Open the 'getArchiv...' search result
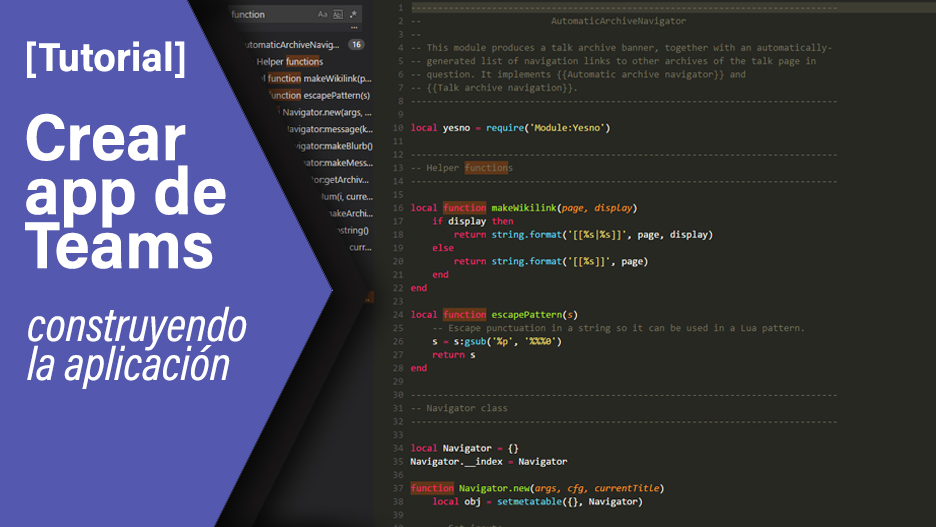This screenshot has width=936, height=527. point(341,179)
